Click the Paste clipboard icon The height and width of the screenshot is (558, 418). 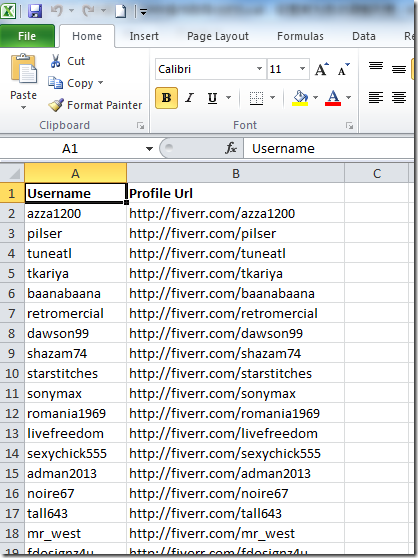pyautogui.click(x=23, y=69)
